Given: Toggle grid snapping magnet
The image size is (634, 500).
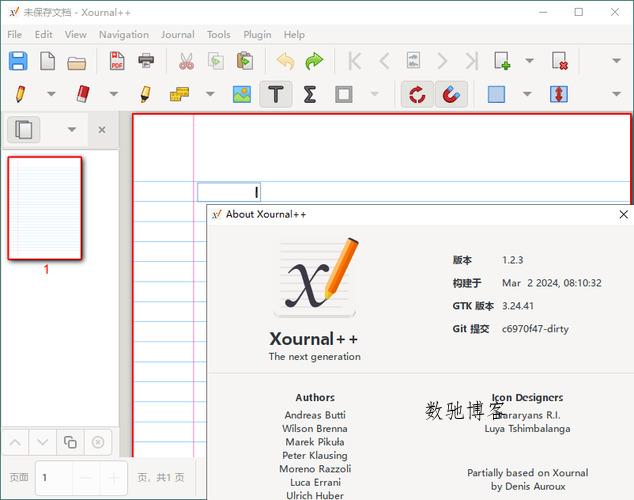Looking at the screenshot, I should 451,94.
